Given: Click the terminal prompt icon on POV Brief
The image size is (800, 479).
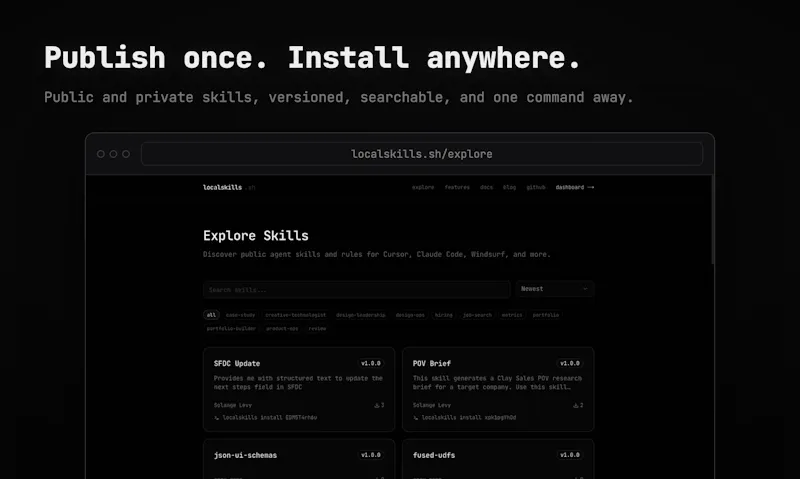Looking at the screenshot, I should coord(415,417).
